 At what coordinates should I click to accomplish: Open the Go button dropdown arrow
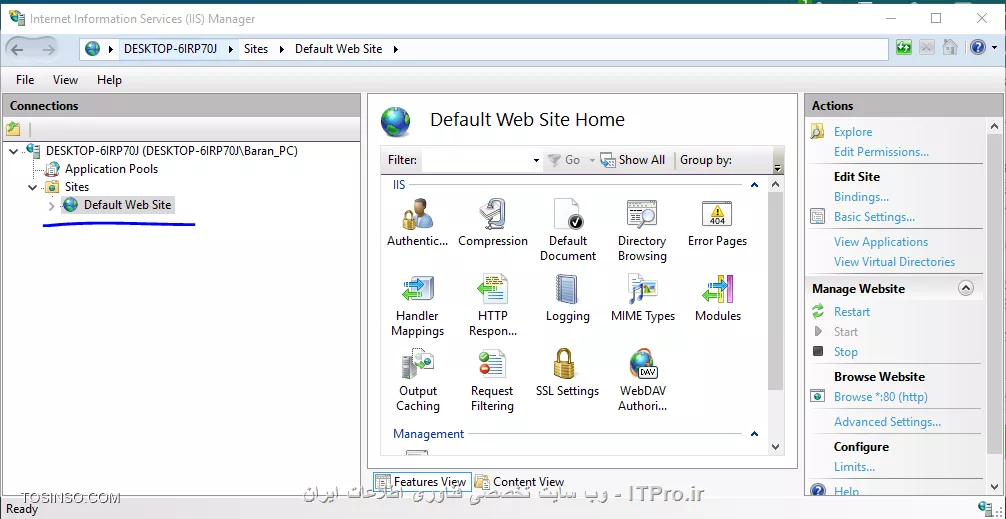(592, 160)
